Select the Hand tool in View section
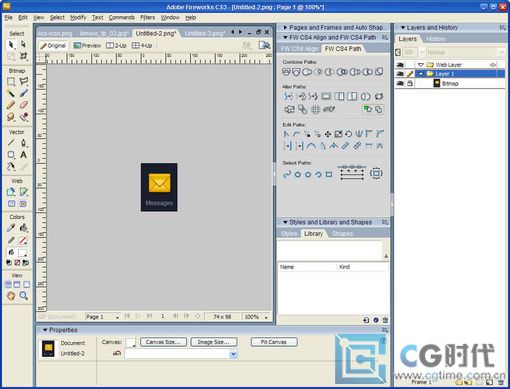The width and height of the screenshot is (510, 389). (x=11, y=295)
